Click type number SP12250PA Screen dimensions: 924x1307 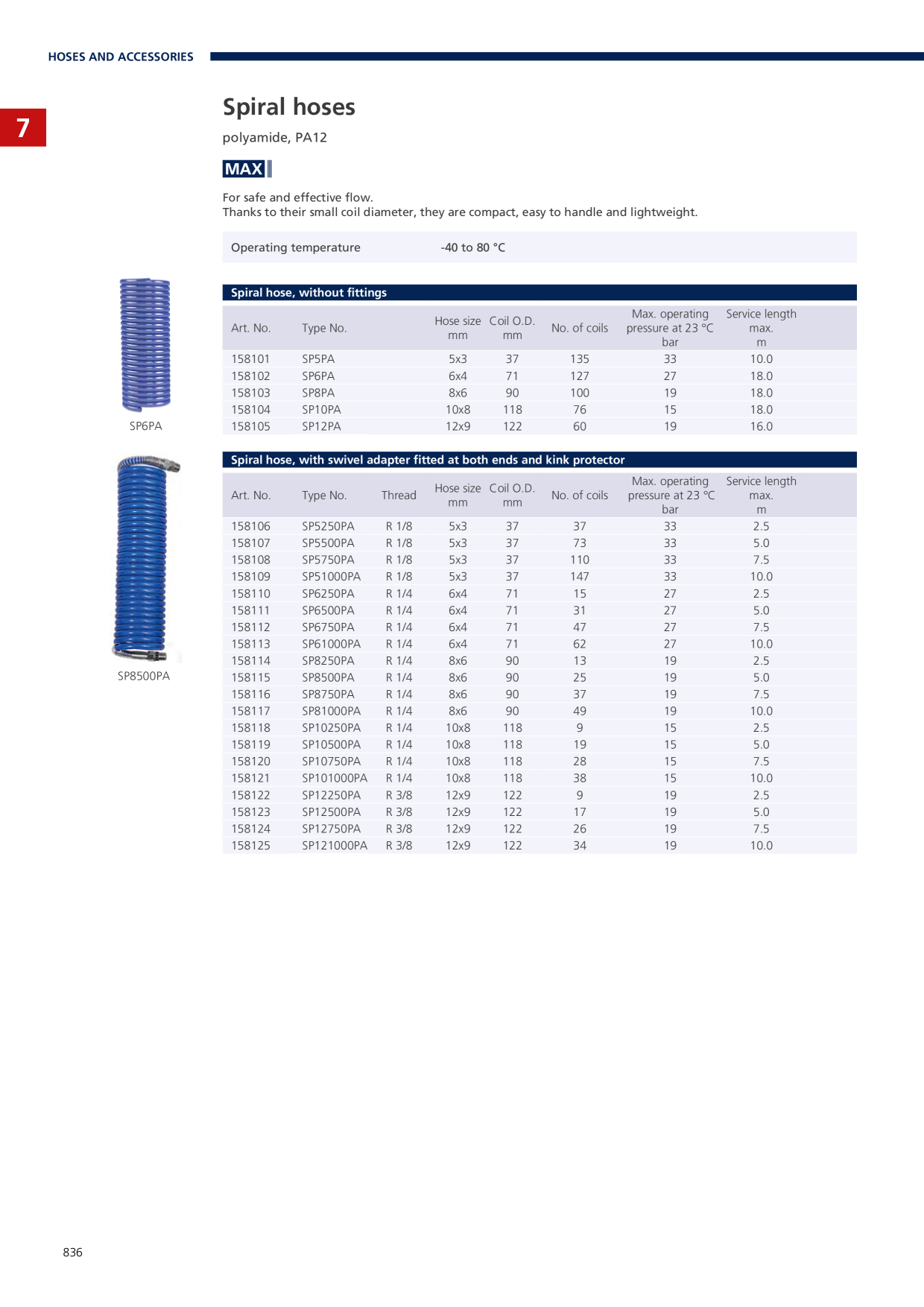[331, 795]
